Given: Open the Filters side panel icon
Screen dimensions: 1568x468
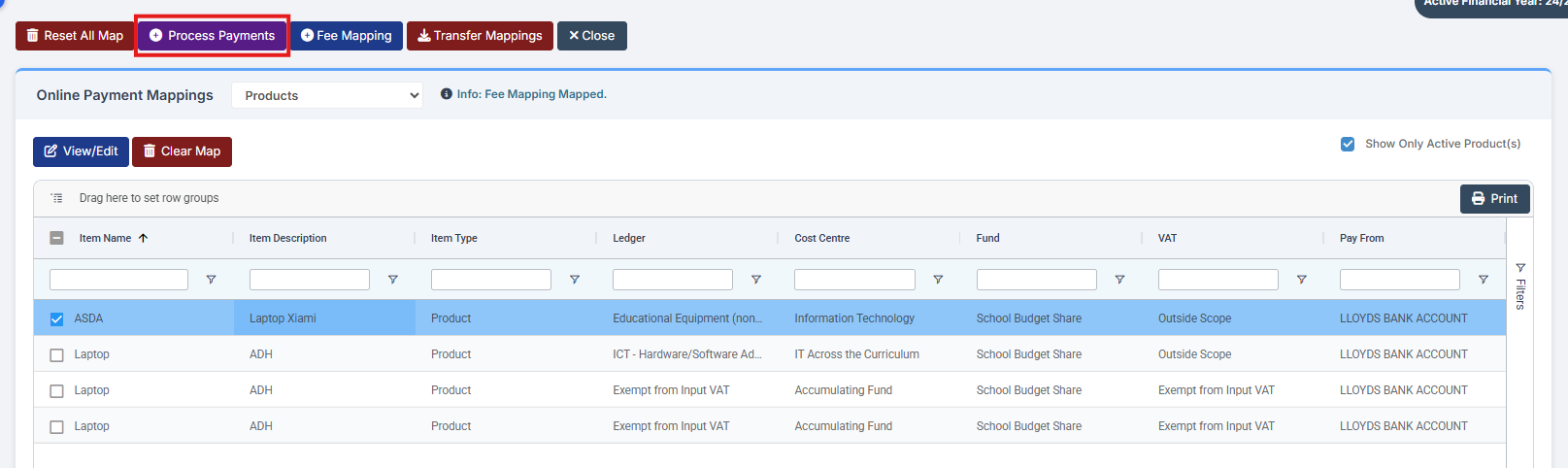Looking at the screenshot, I should (x=1520, y=268).
